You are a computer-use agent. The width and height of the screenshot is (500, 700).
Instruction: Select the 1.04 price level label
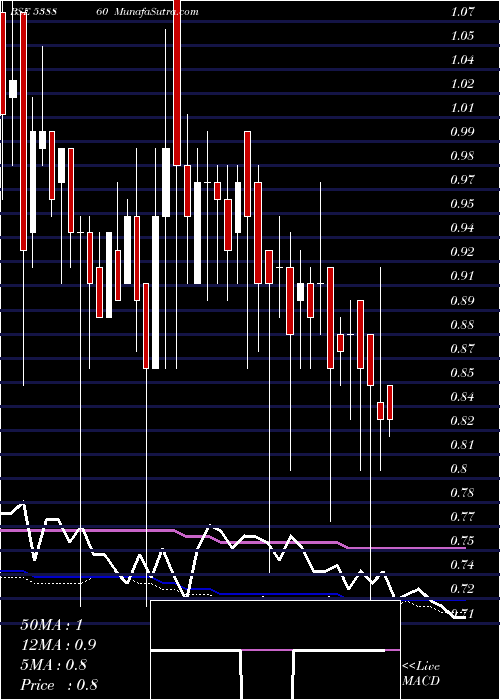point(462,60)
